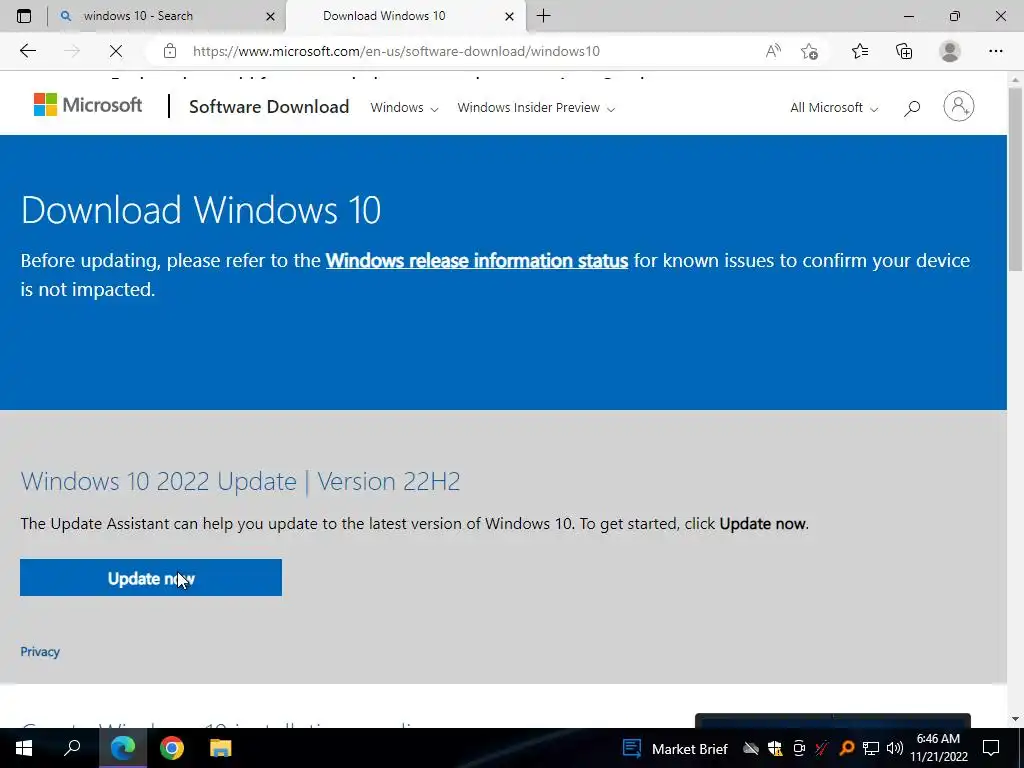Launch Google Chrome from taskbar

click(x=172, y=748)
